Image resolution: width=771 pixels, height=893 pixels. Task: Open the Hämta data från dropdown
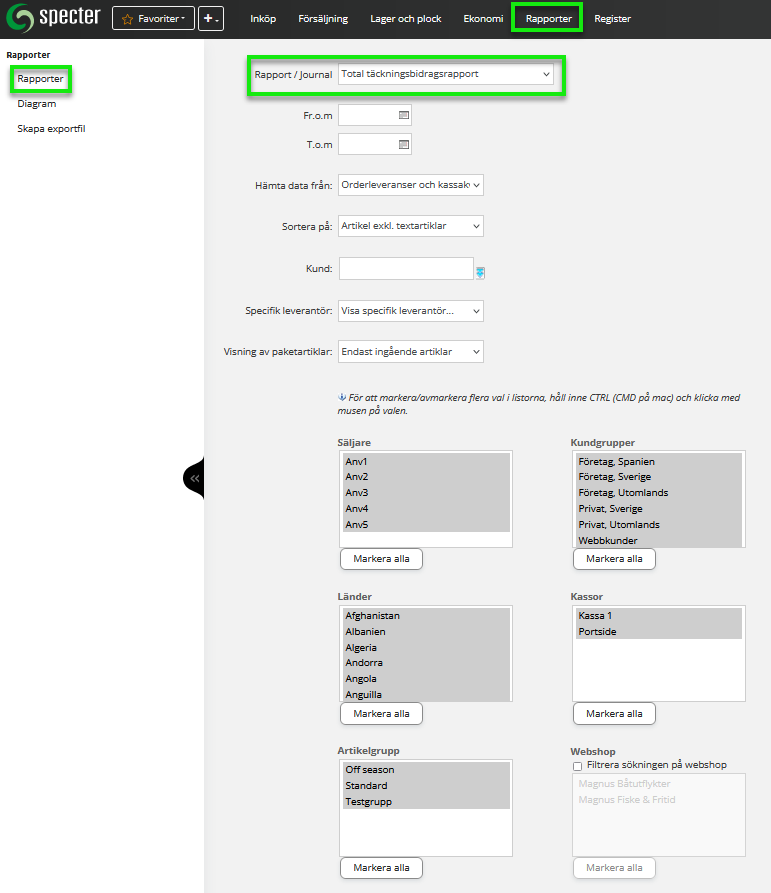(x=411, y=185)
